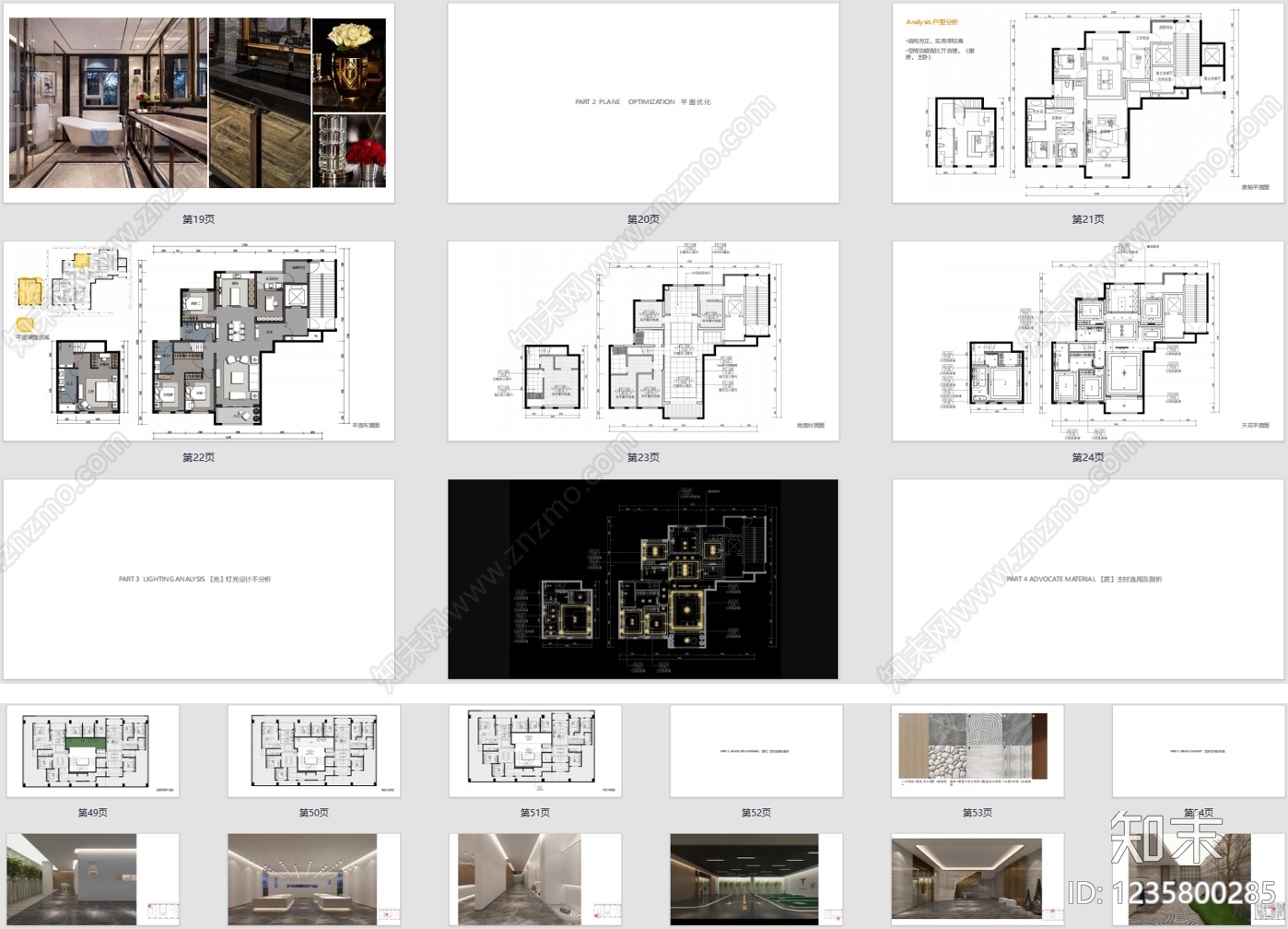
Task: Open the Analysis floor plan slide, page 21
Action: [x=1088, y=102]
